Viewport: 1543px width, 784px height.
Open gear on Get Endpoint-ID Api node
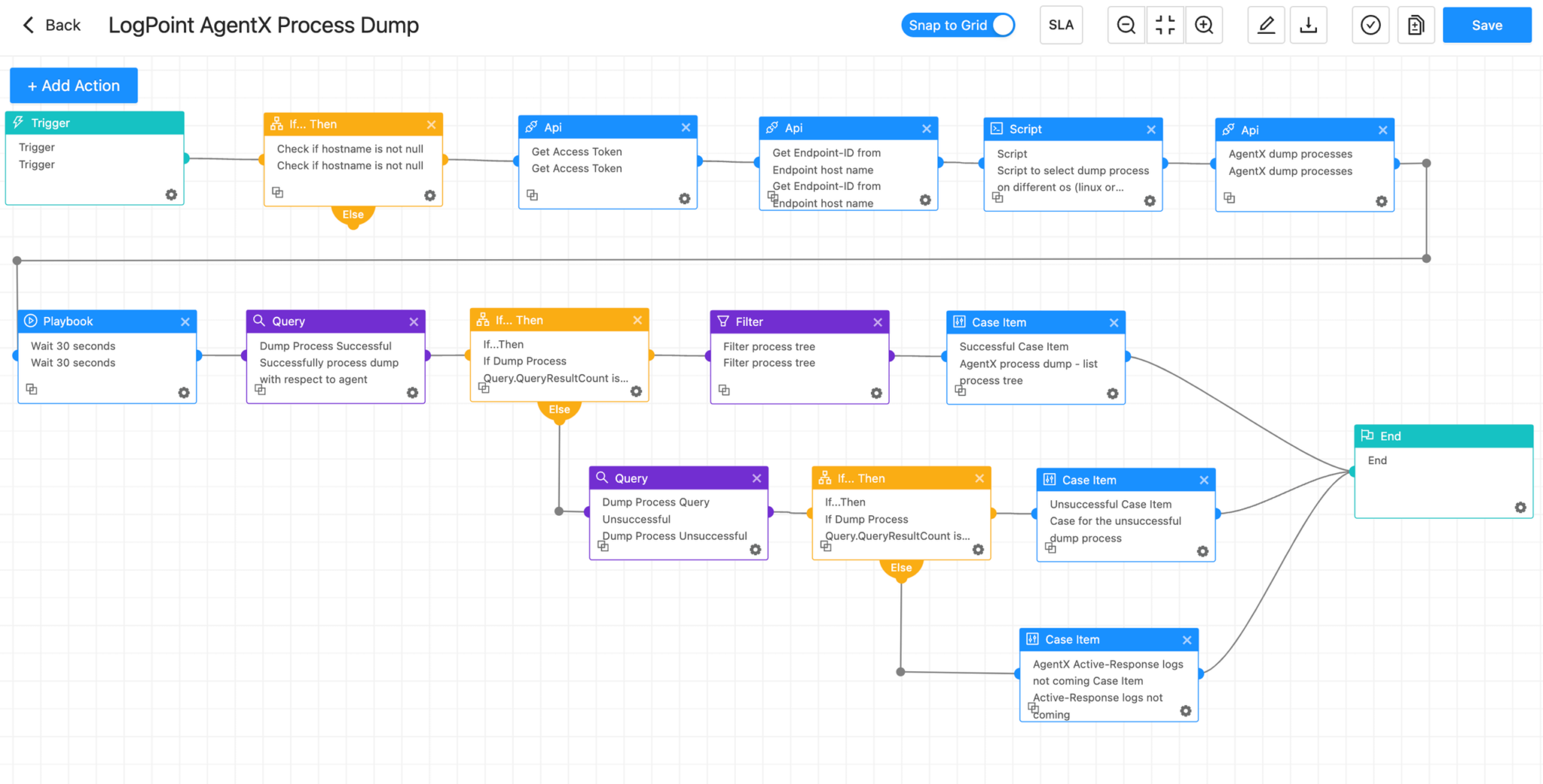(925, 200)
